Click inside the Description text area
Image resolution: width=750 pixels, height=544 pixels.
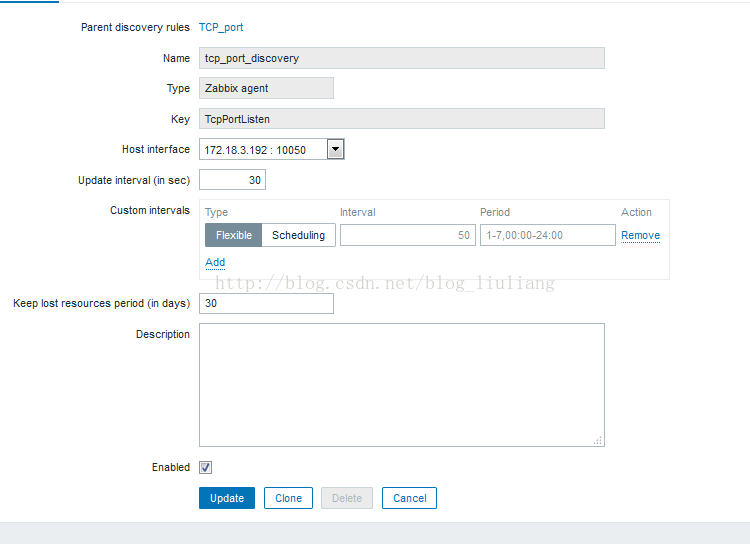point(402,385)
